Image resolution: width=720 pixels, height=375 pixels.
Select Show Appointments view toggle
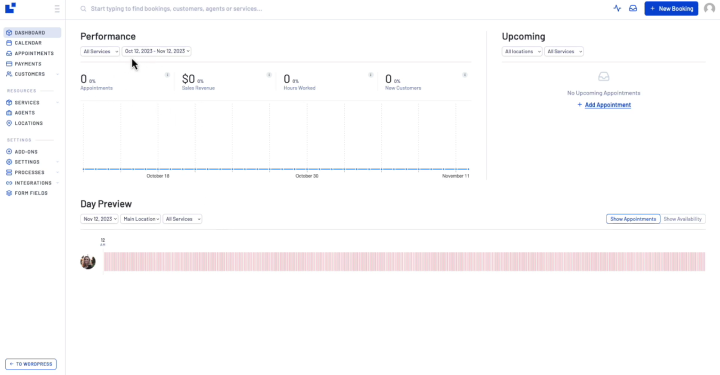pos(633,219)
